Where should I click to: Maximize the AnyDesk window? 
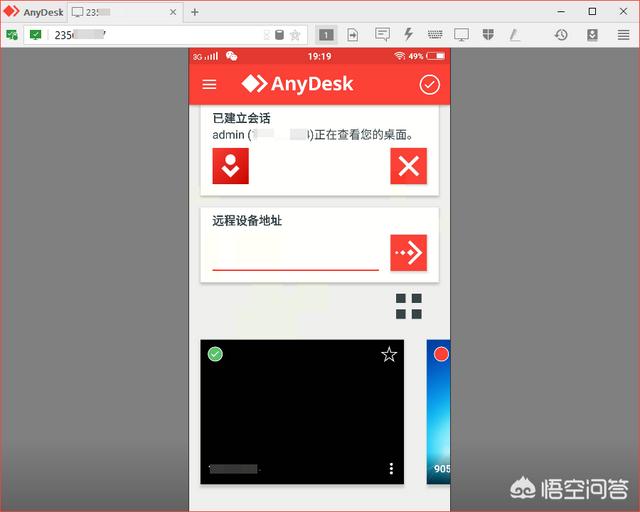click(x=592, y=12)
